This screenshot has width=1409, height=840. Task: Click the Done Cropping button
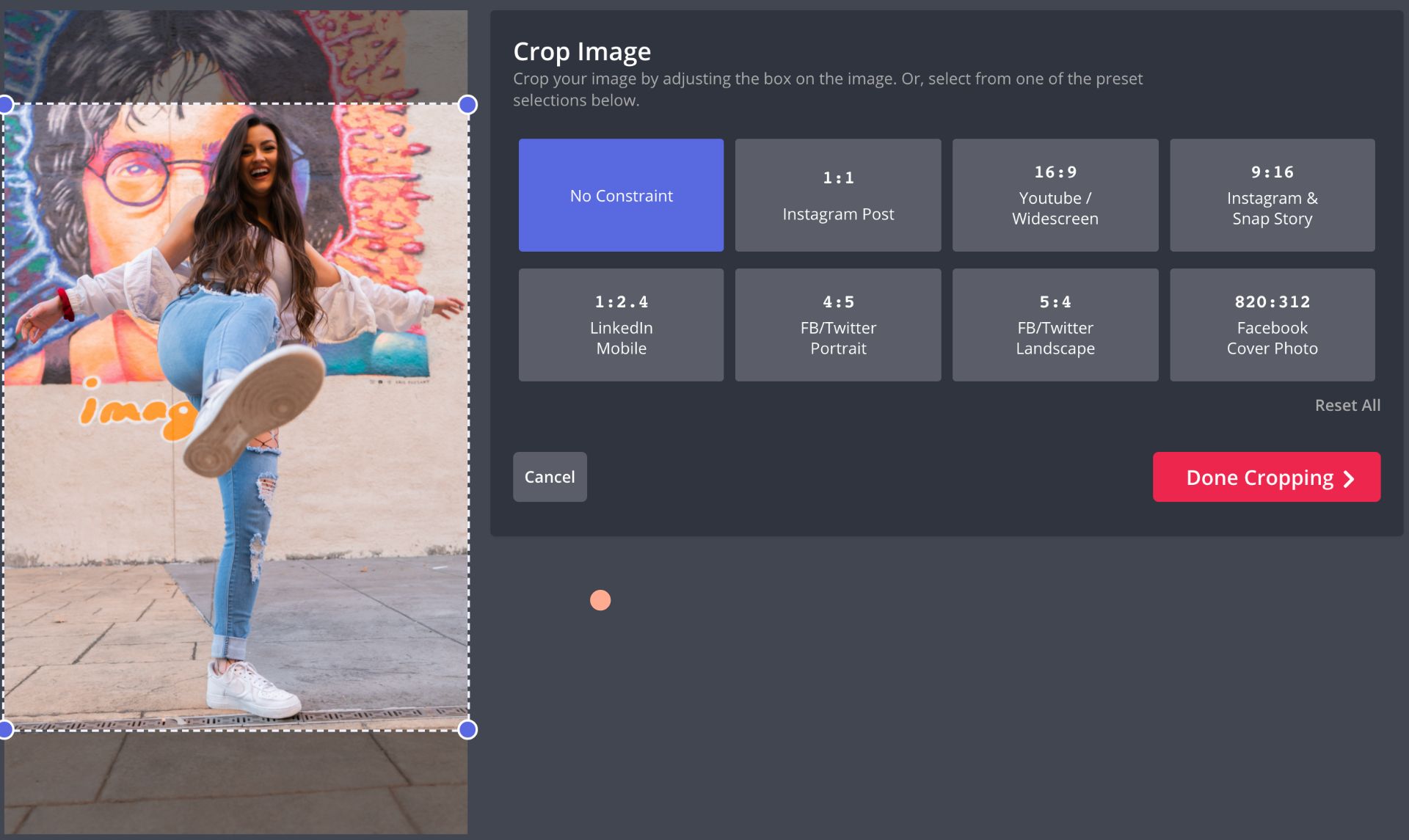pyautogui.click(x=1259, y=477)
